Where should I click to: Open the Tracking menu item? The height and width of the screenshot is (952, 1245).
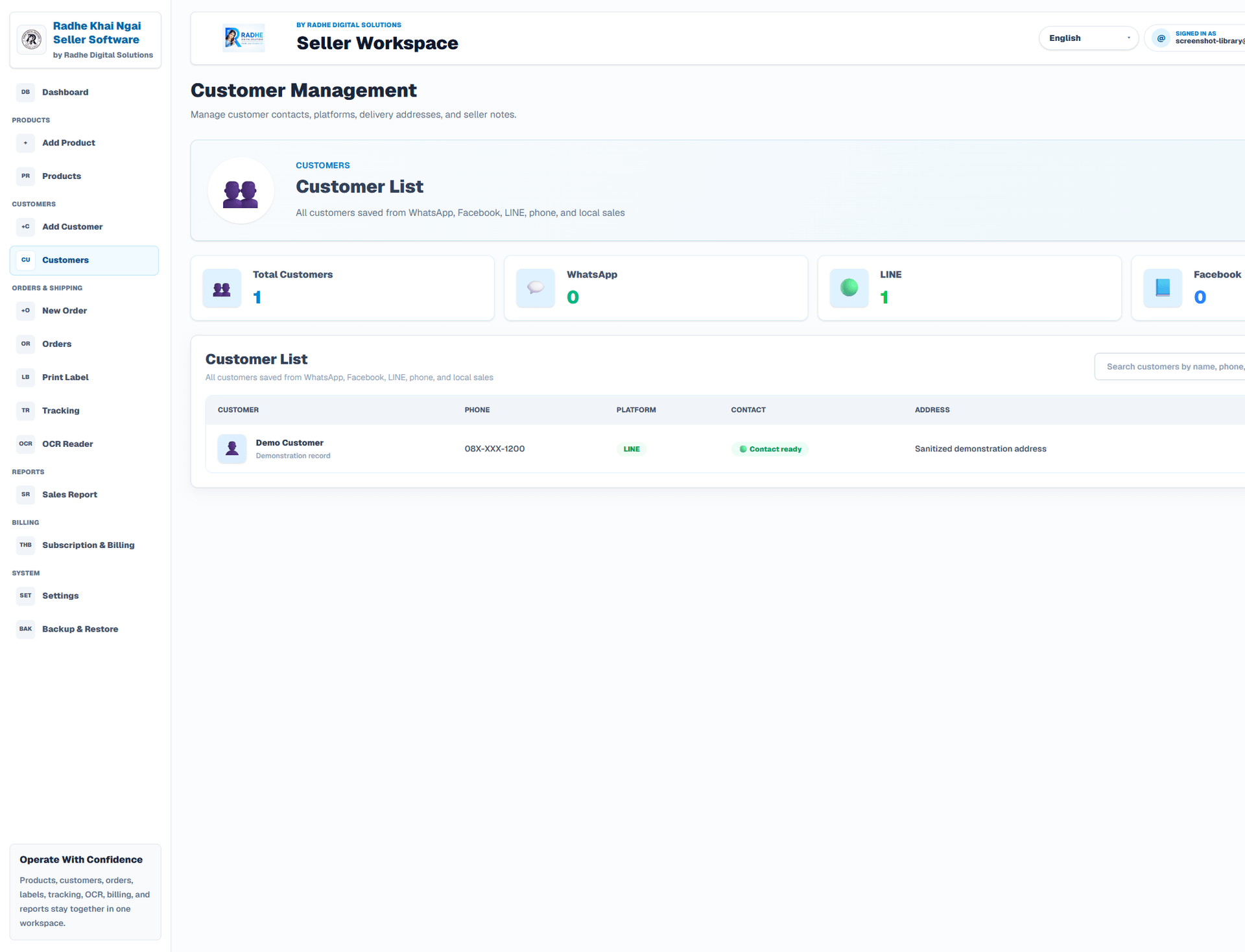[x=84, y=411]
